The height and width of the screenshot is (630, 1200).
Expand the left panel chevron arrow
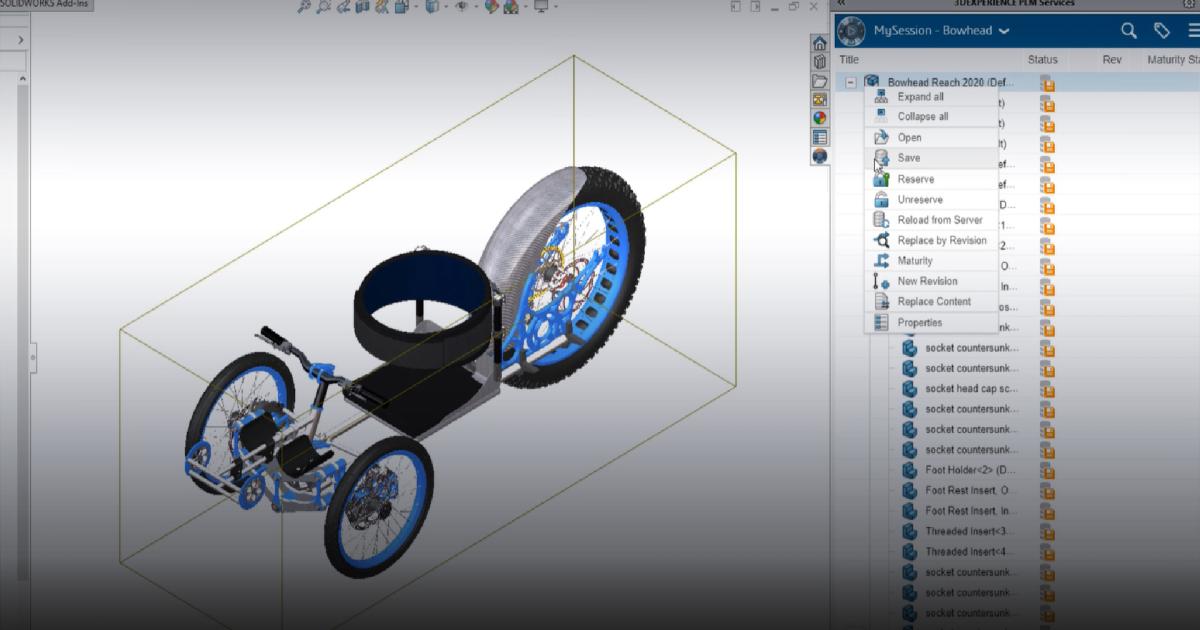[x=20, y=40]
